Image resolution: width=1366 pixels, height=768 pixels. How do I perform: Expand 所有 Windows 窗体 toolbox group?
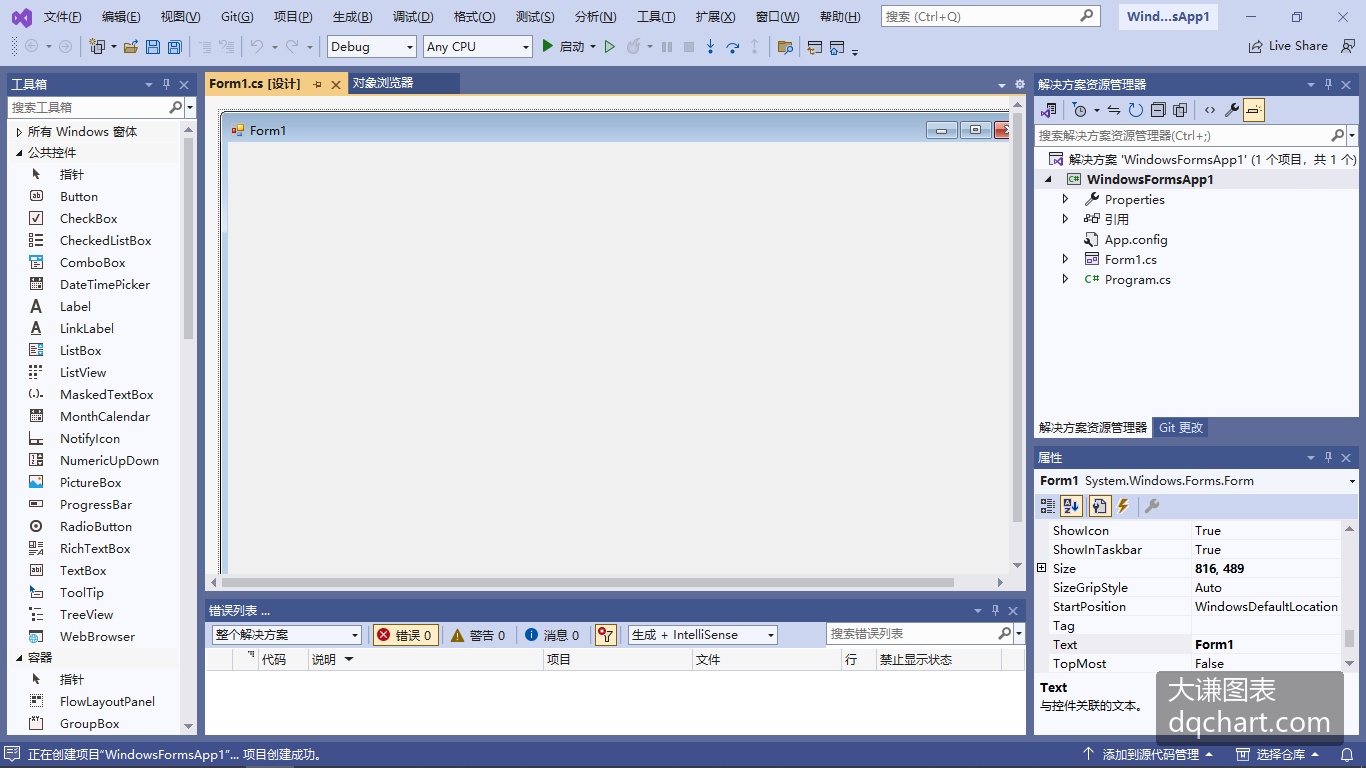[18, 132]
